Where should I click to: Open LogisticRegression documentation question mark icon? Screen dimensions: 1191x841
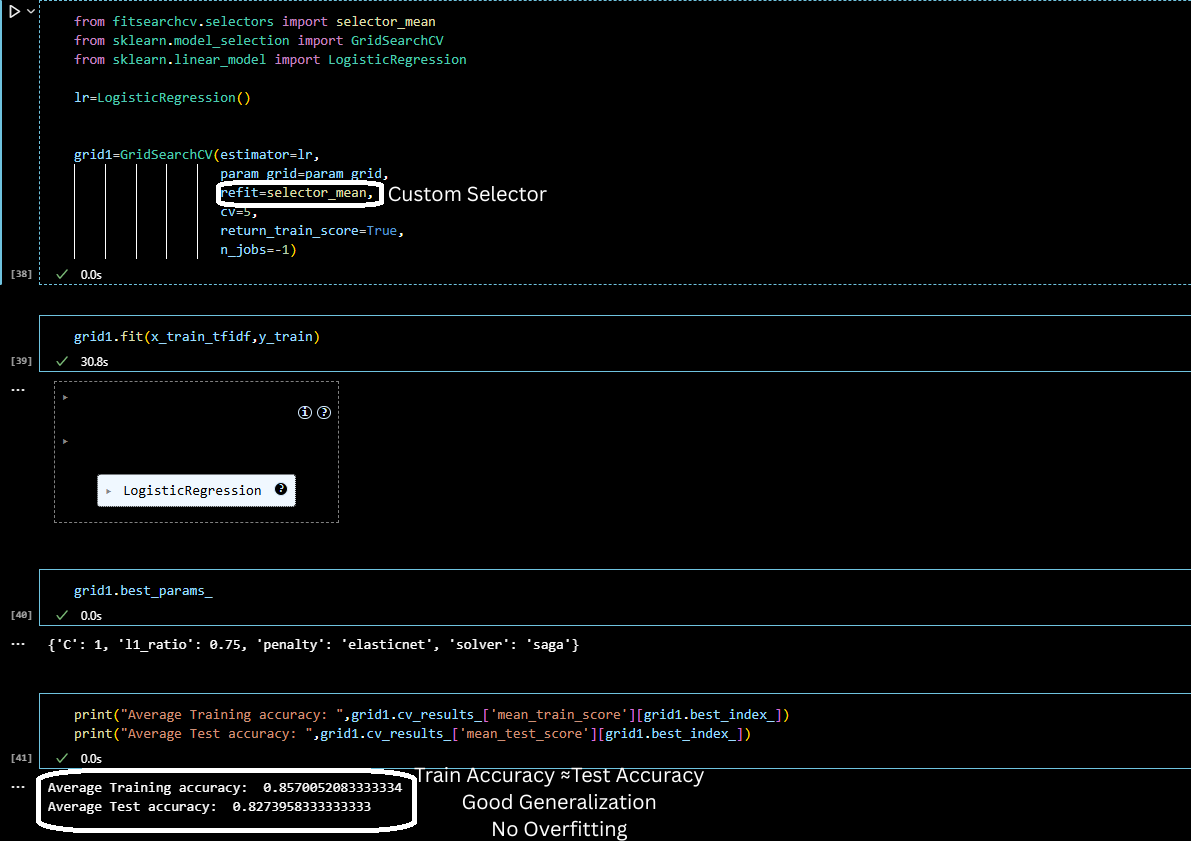coord(281,489)
